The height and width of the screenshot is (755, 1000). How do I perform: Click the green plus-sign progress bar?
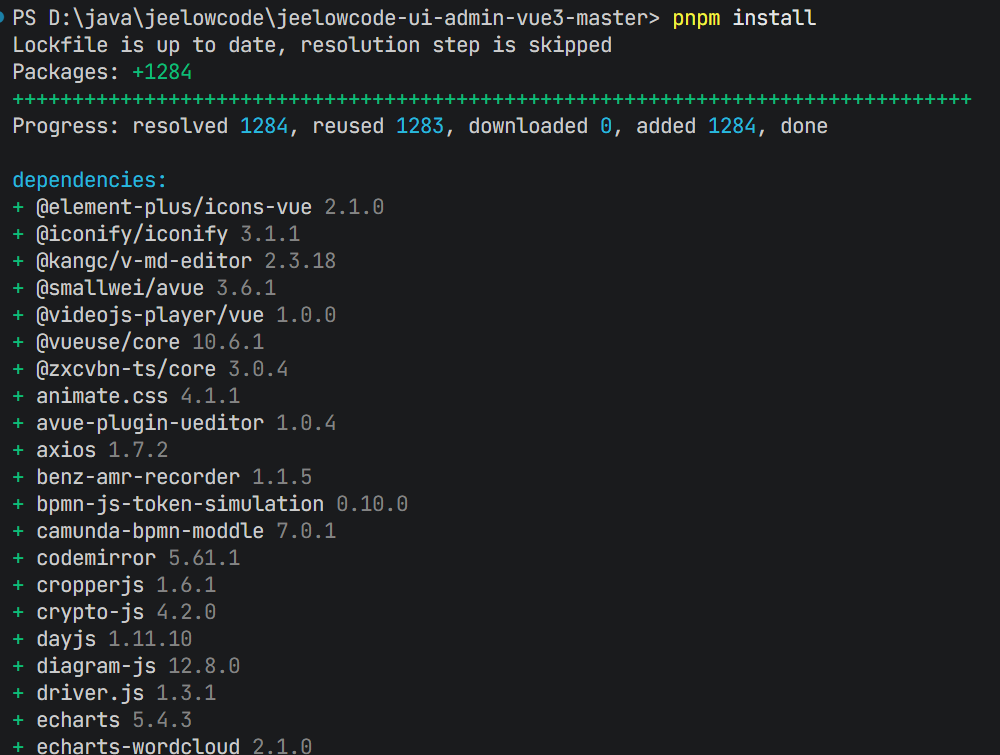(491, 99)
